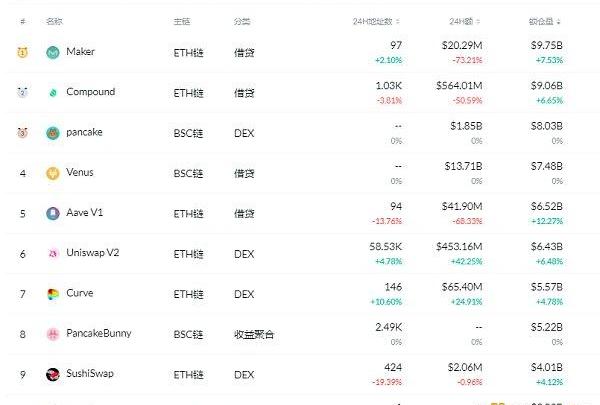Click the Aave V1 project logo
Viewport: 600px width, 405px height.
[53, 213]
